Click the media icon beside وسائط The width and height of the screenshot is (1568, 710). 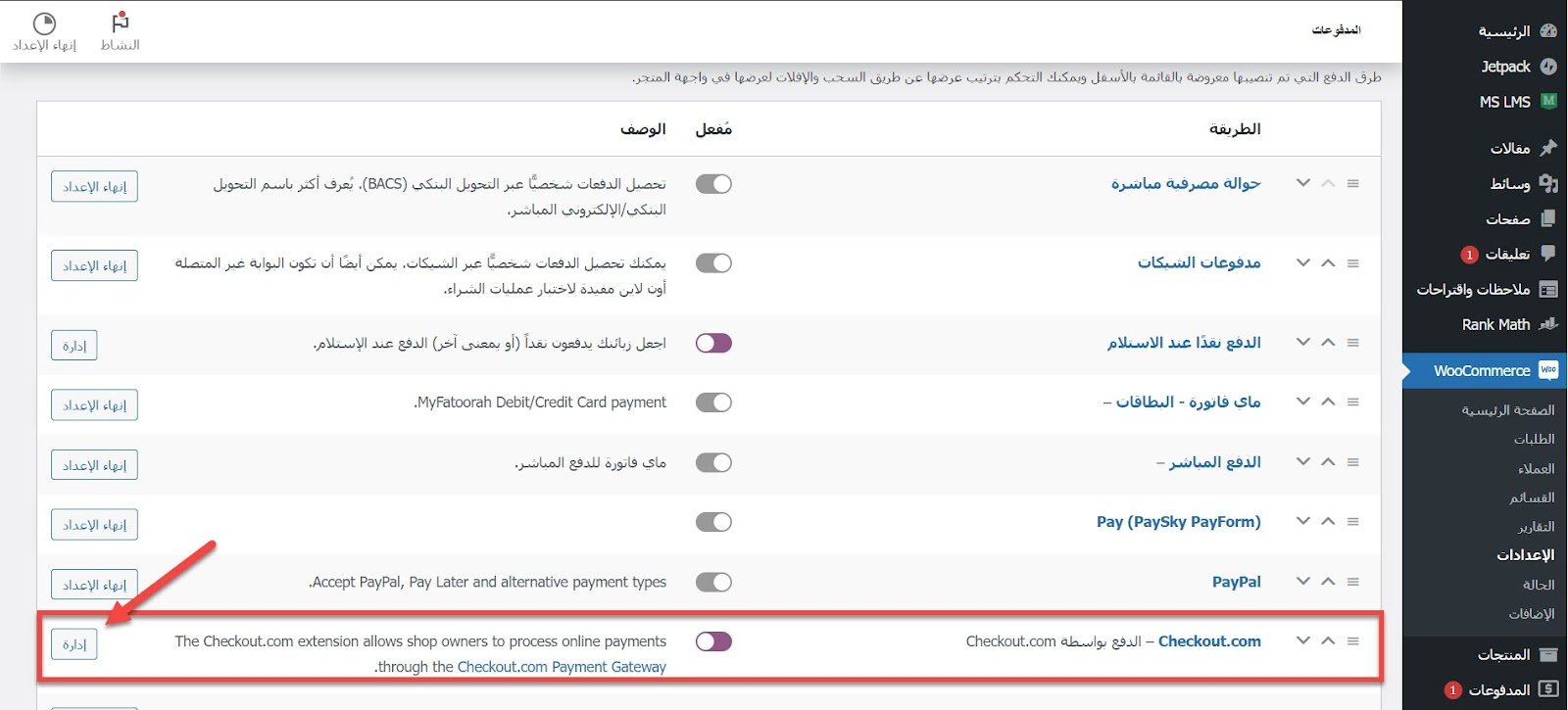[x=1548, y=183]
